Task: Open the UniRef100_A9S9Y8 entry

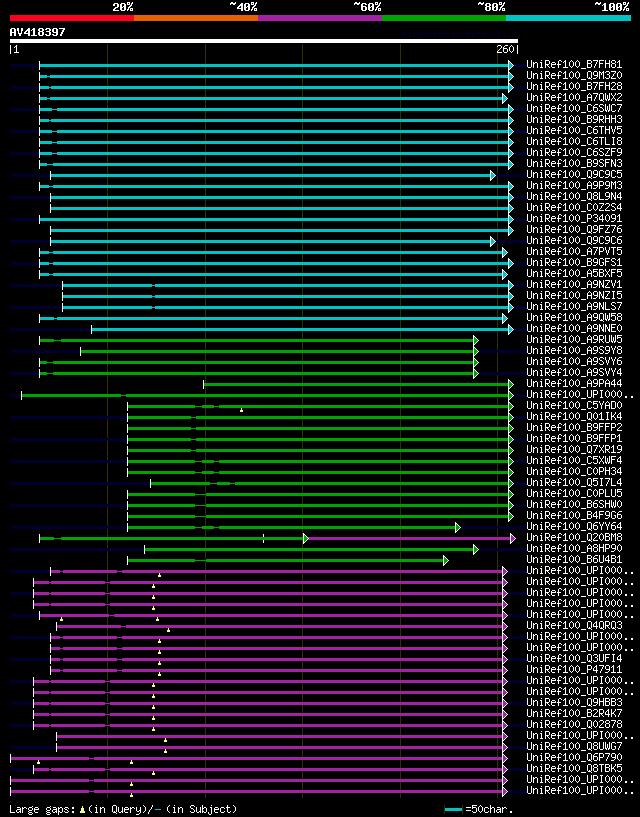Action: pos(574,350)
